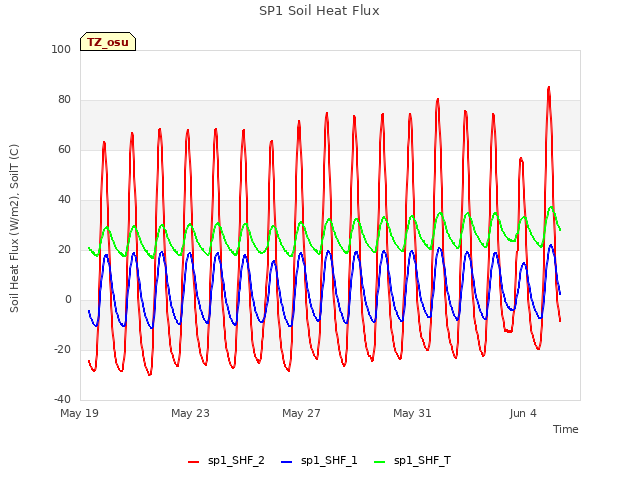This screenshot has width=640, height=480.
Task: Click the 60 y-axis tick label
Action: pos(64,149)
